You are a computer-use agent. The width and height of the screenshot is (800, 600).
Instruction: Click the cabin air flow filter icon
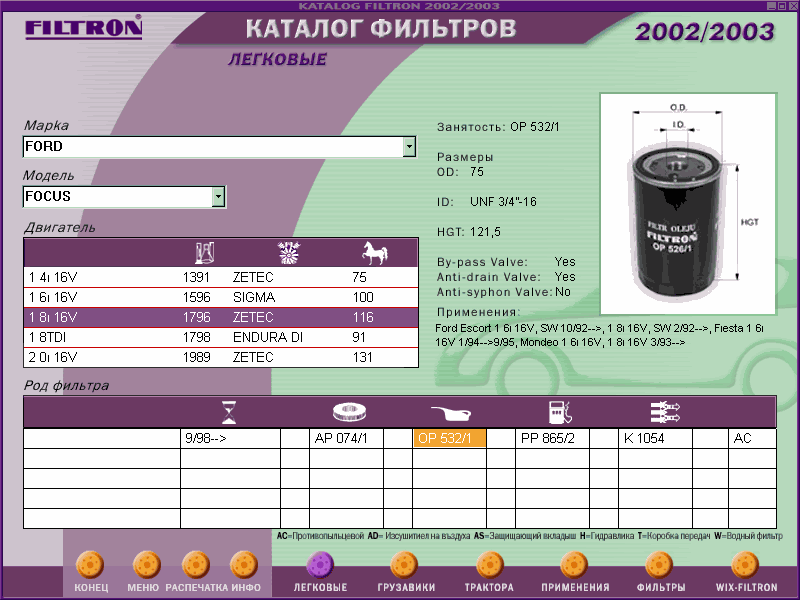pos(665,412)
